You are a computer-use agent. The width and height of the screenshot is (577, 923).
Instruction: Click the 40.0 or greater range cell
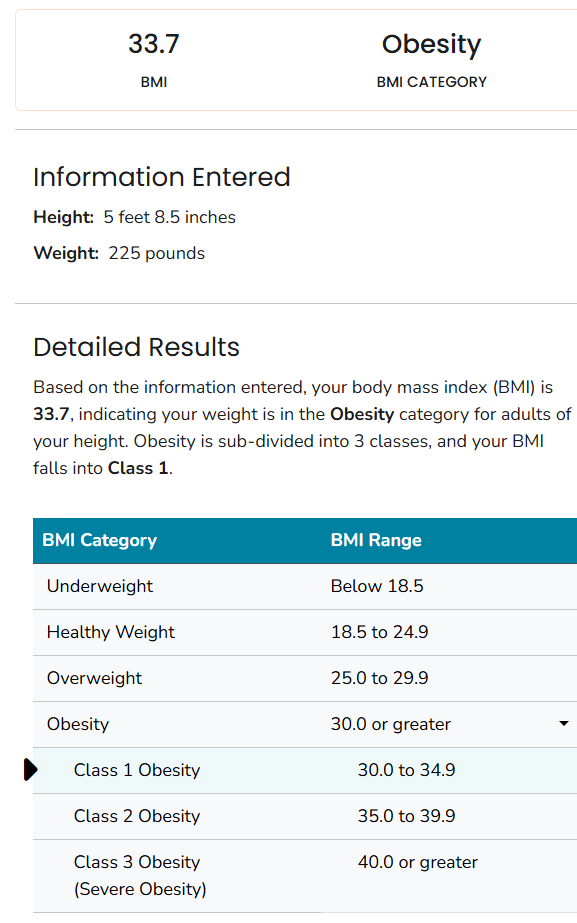[x=418, y=862]
